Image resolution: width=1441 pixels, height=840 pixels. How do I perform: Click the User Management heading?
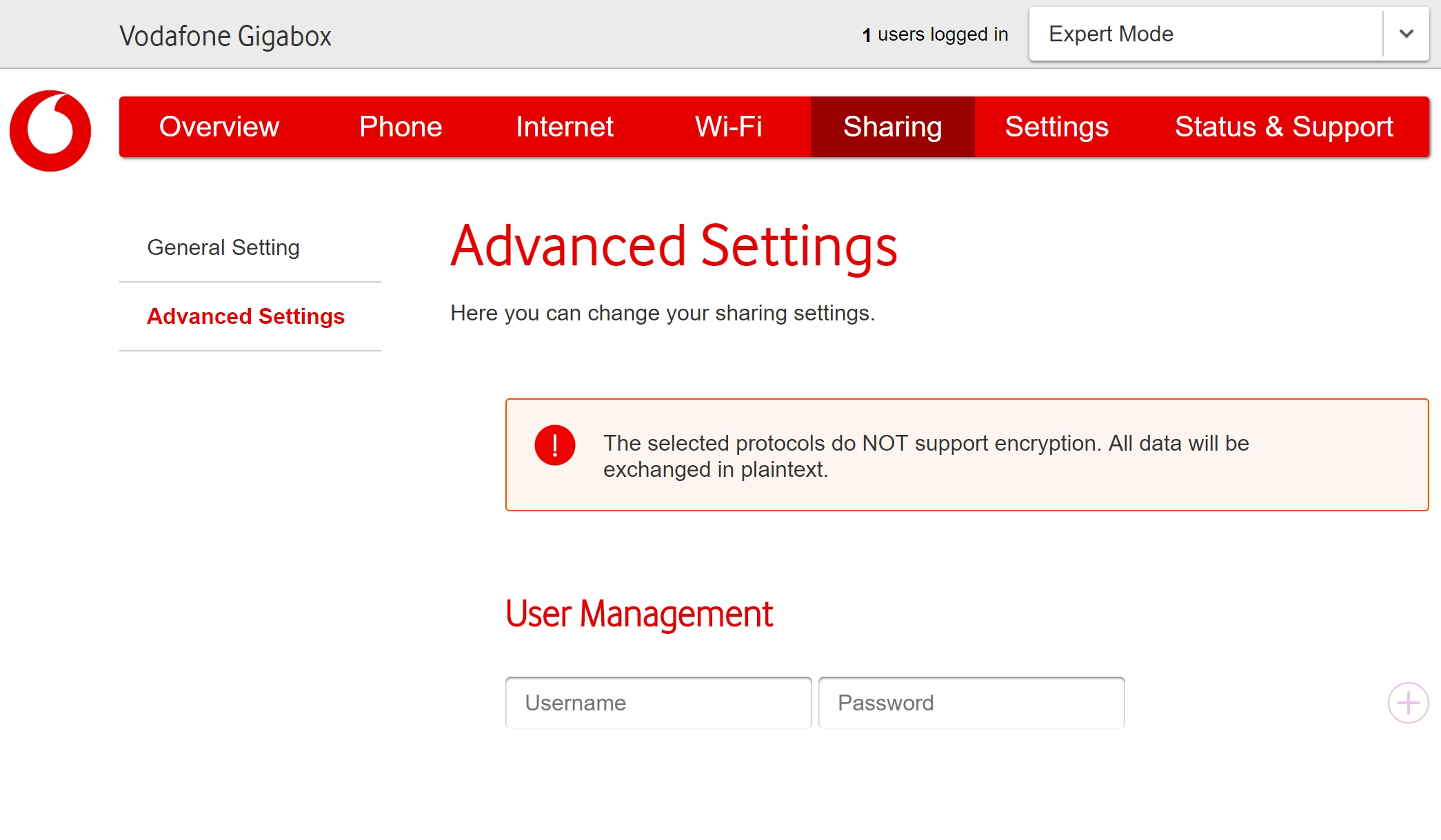point(641,613)
